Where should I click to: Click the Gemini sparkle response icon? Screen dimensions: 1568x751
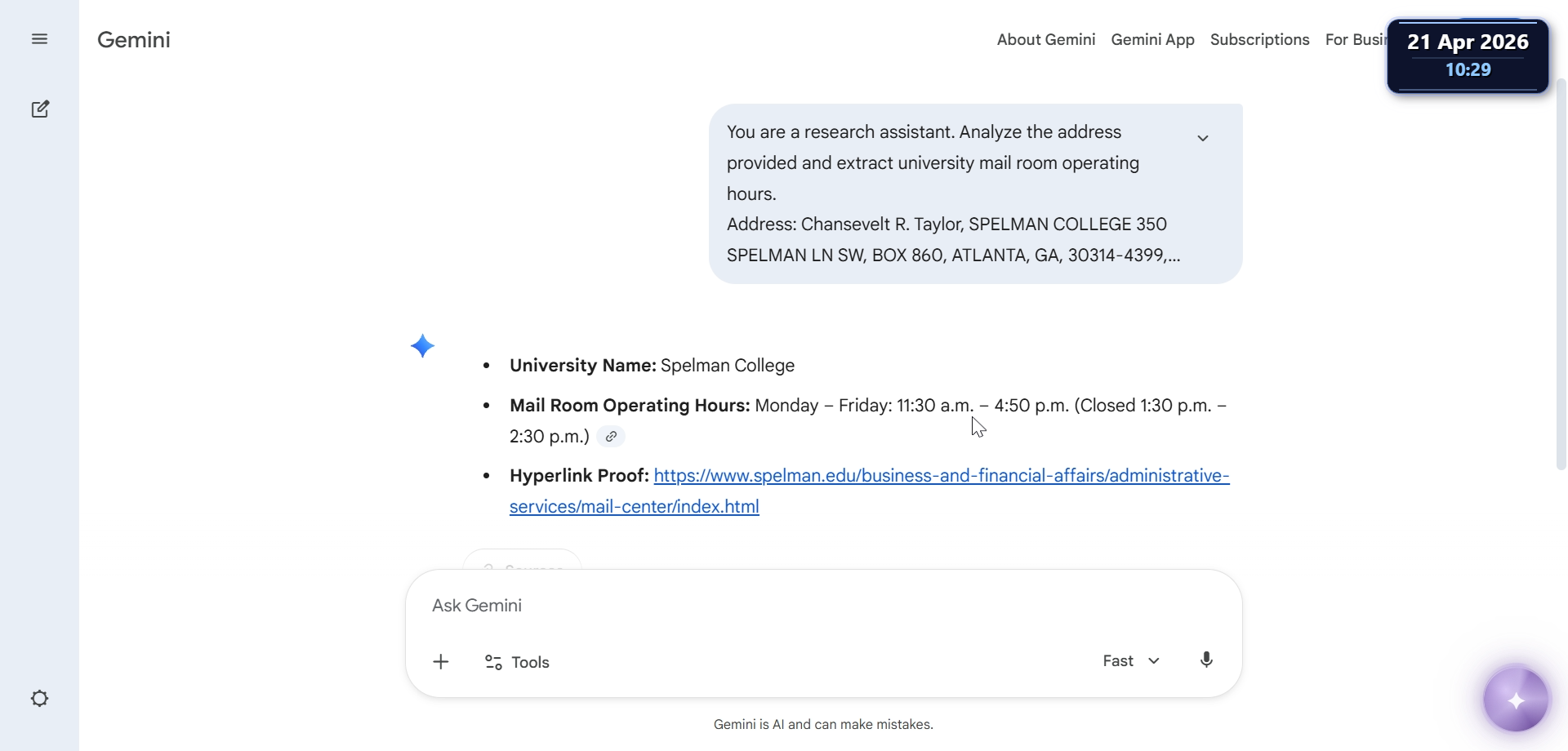pyautogui.click(x=422, y=346)
